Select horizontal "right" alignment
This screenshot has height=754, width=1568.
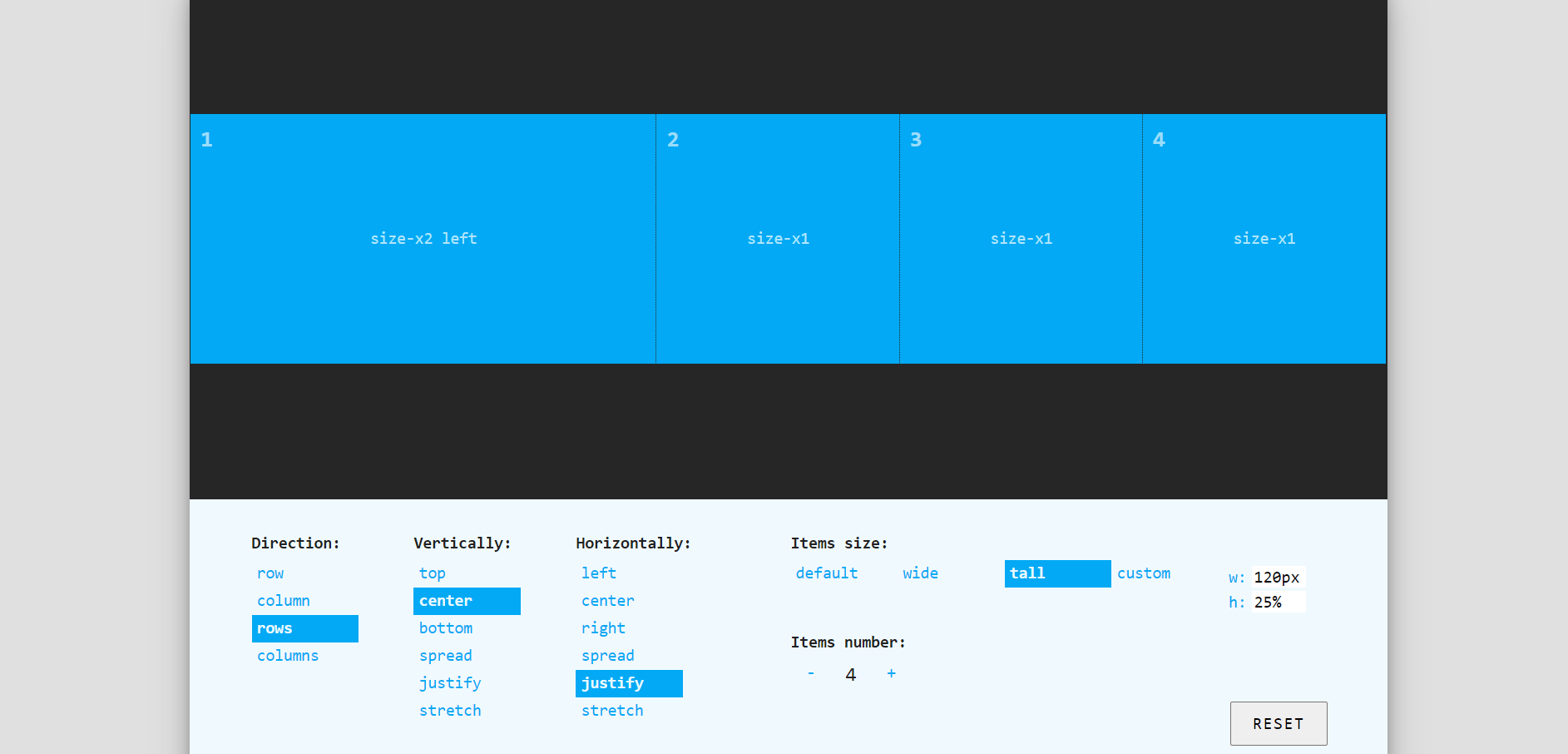point(604,628)
